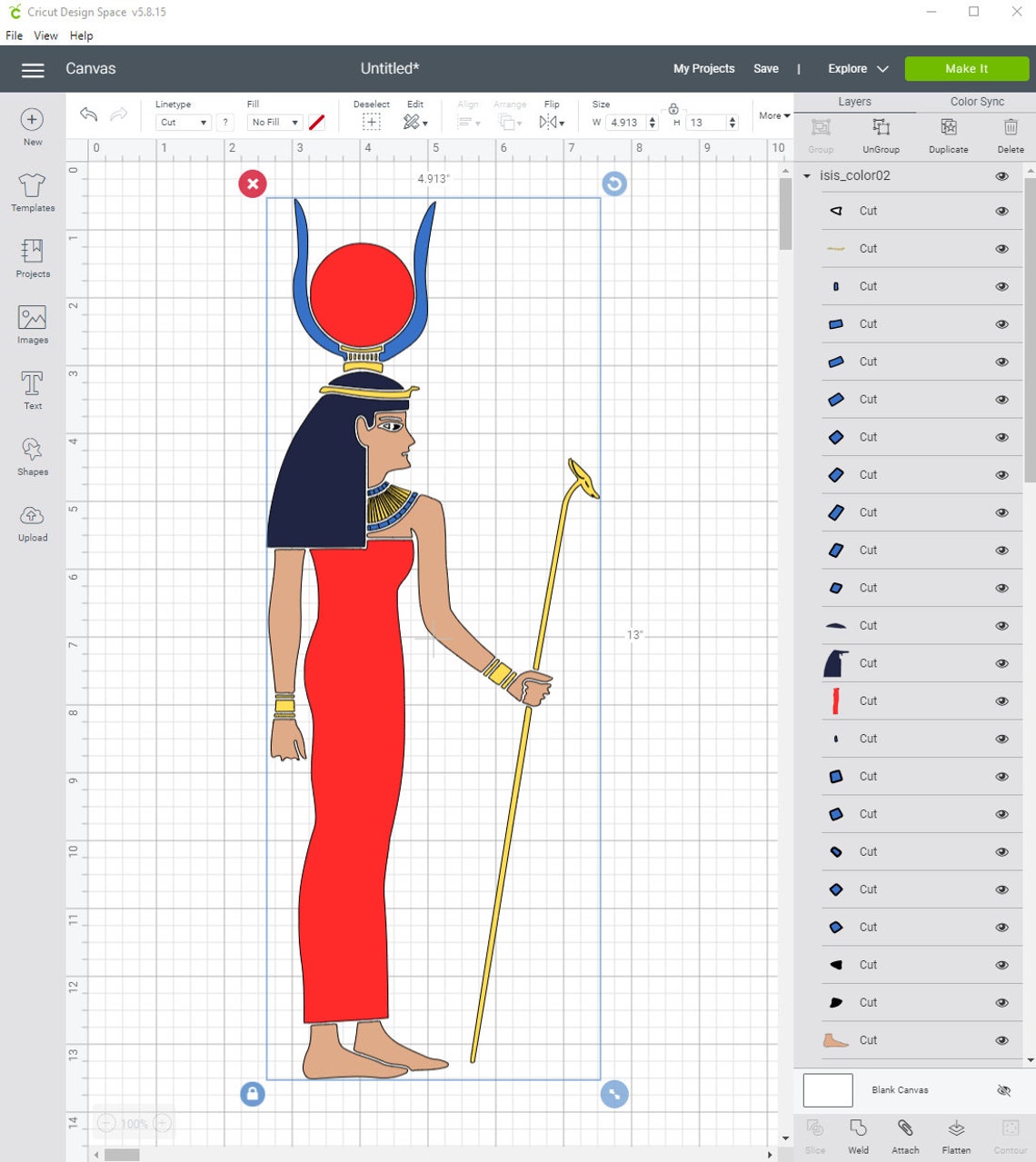Open the Fill dropdown
1036x1162 pixels.
(274, 122)
